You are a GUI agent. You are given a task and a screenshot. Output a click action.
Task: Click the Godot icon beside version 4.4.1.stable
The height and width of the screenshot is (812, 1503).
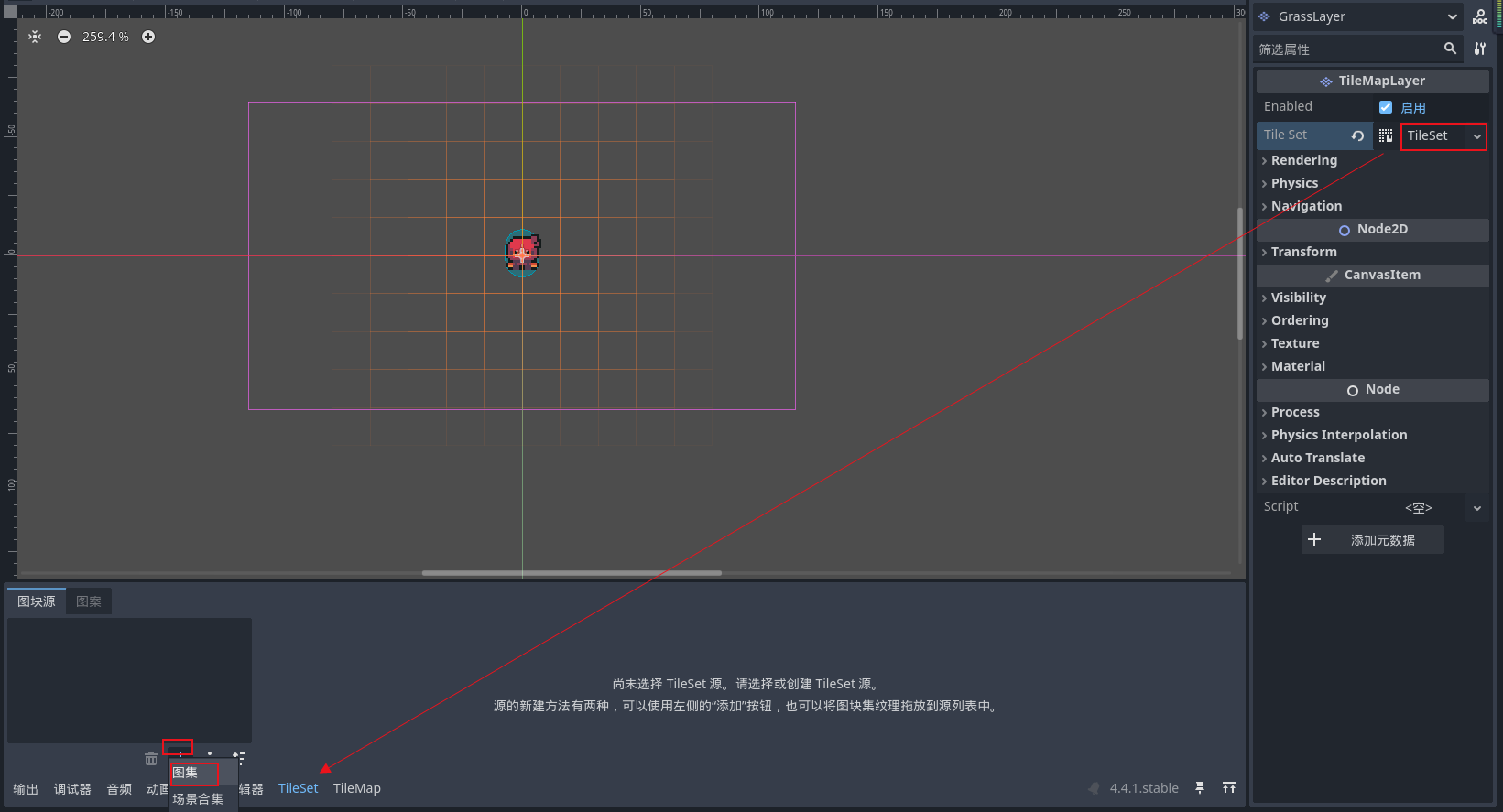coord(1094,788)
